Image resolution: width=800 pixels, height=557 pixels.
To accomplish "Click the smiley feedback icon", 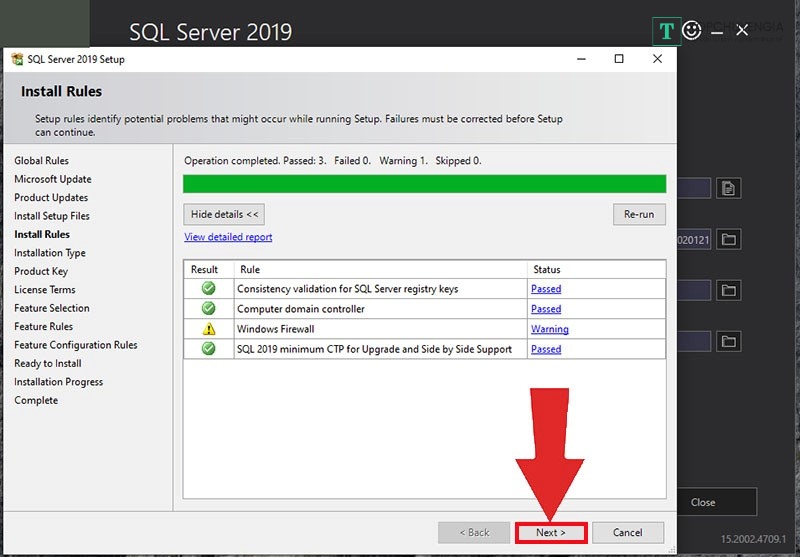I will click(691, 31).
